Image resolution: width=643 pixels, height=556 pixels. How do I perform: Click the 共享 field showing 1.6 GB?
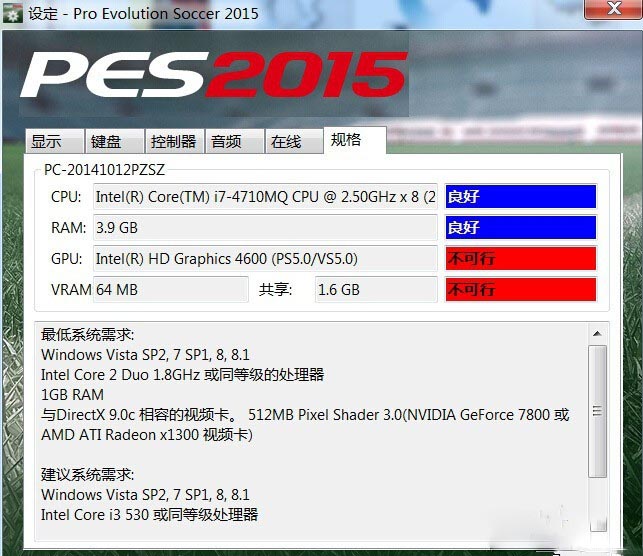click(376, 289)
